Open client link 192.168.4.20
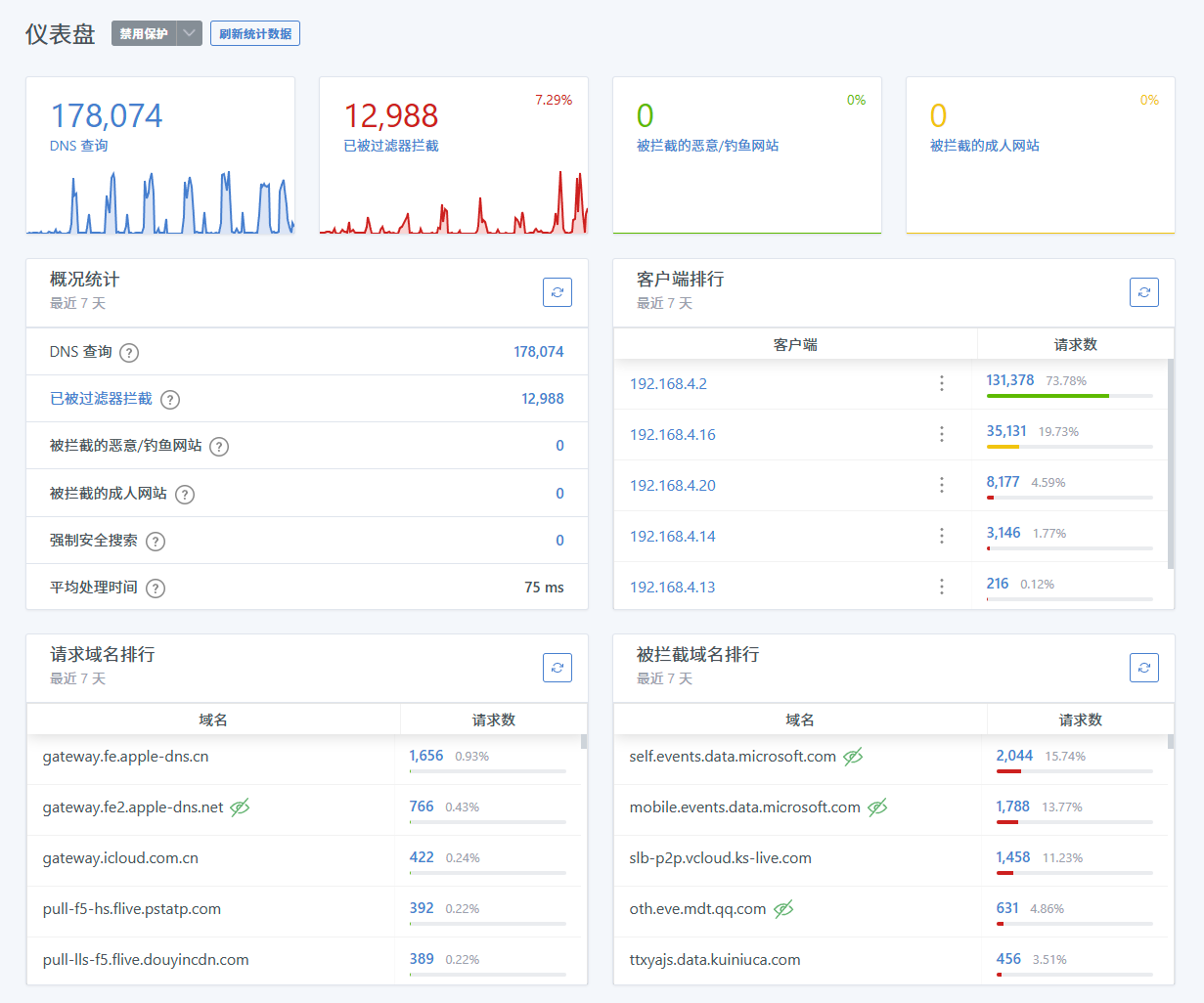Screen dimensions: 1204x1003 coord(673,486)
